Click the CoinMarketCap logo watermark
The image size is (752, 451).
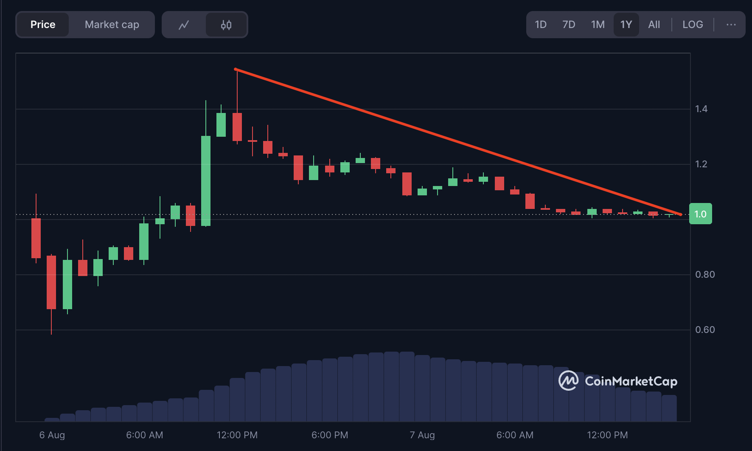(618, 381)
